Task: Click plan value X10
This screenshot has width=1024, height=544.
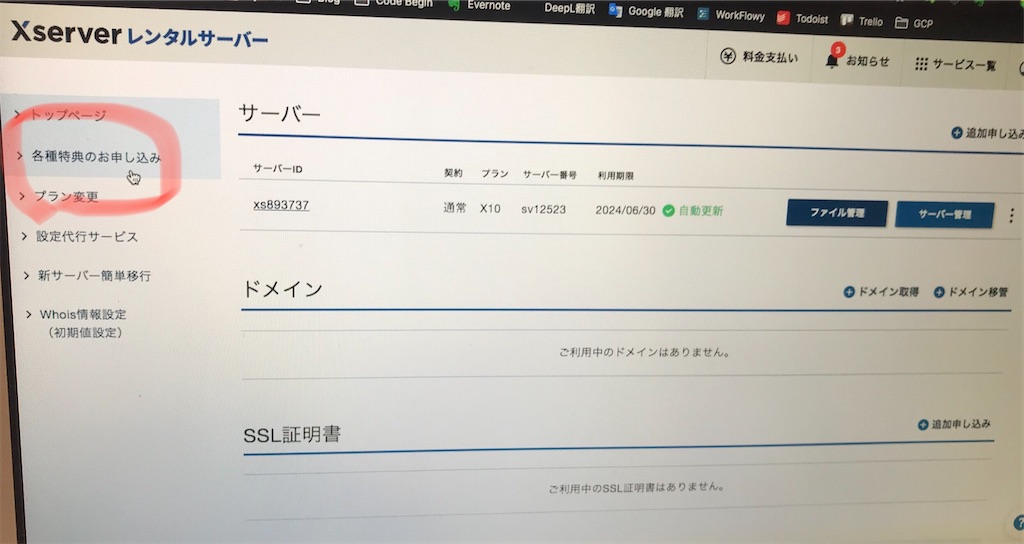Action: coord(490,208)
